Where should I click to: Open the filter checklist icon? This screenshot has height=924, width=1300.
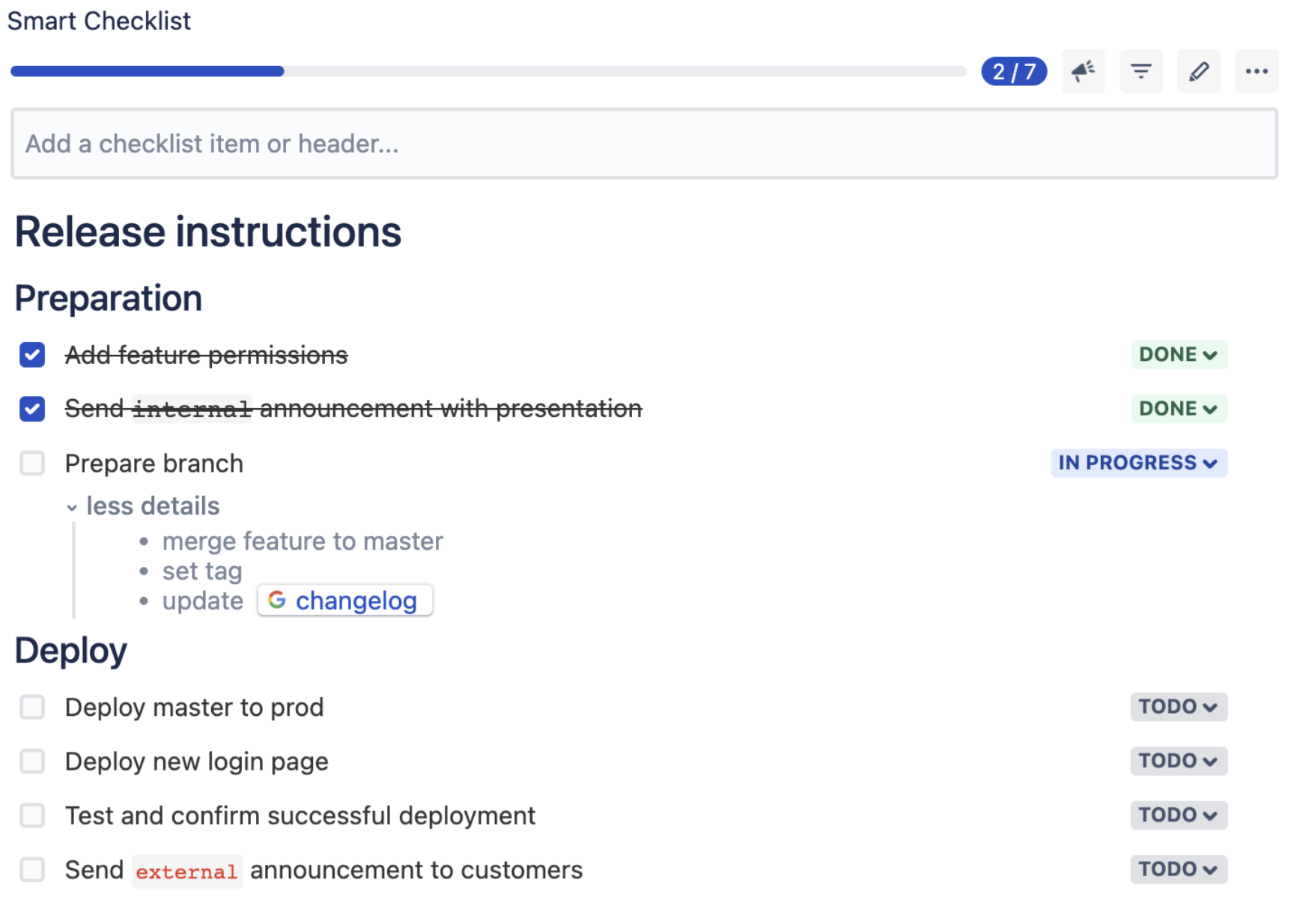click(x=1140, y=71)
